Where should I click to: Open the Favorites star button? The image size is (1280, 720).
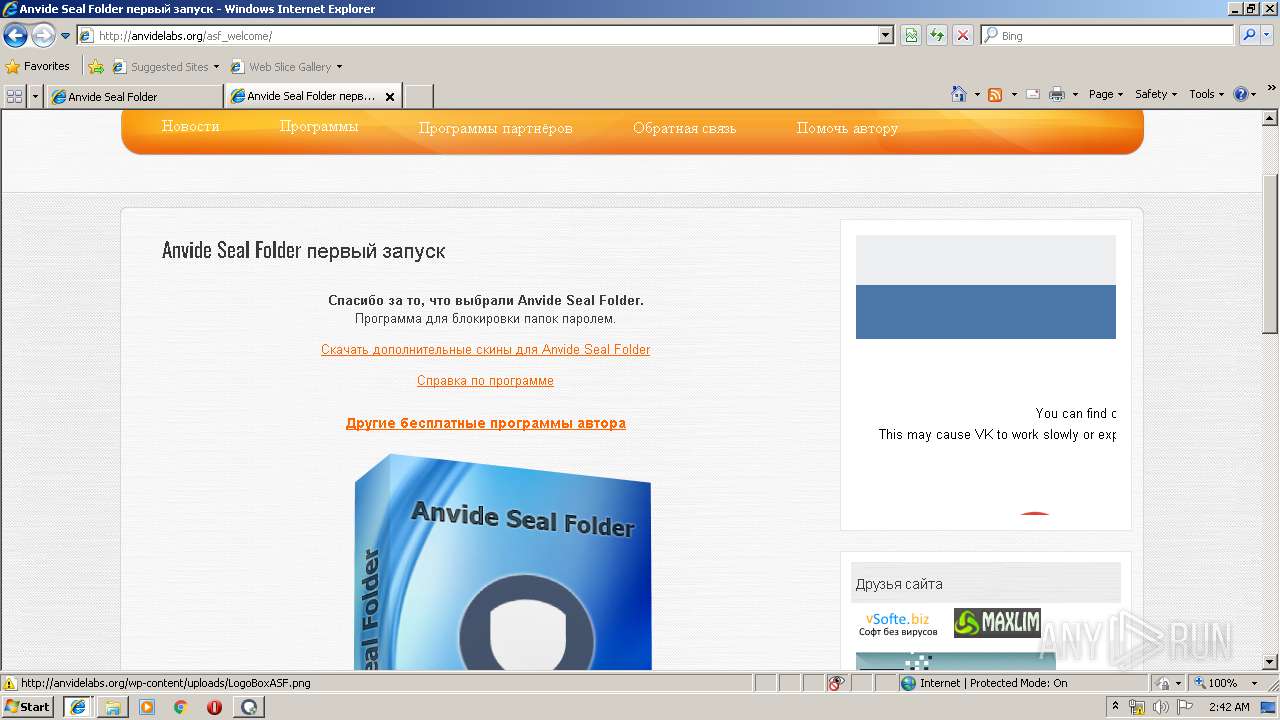click(38, 66)
